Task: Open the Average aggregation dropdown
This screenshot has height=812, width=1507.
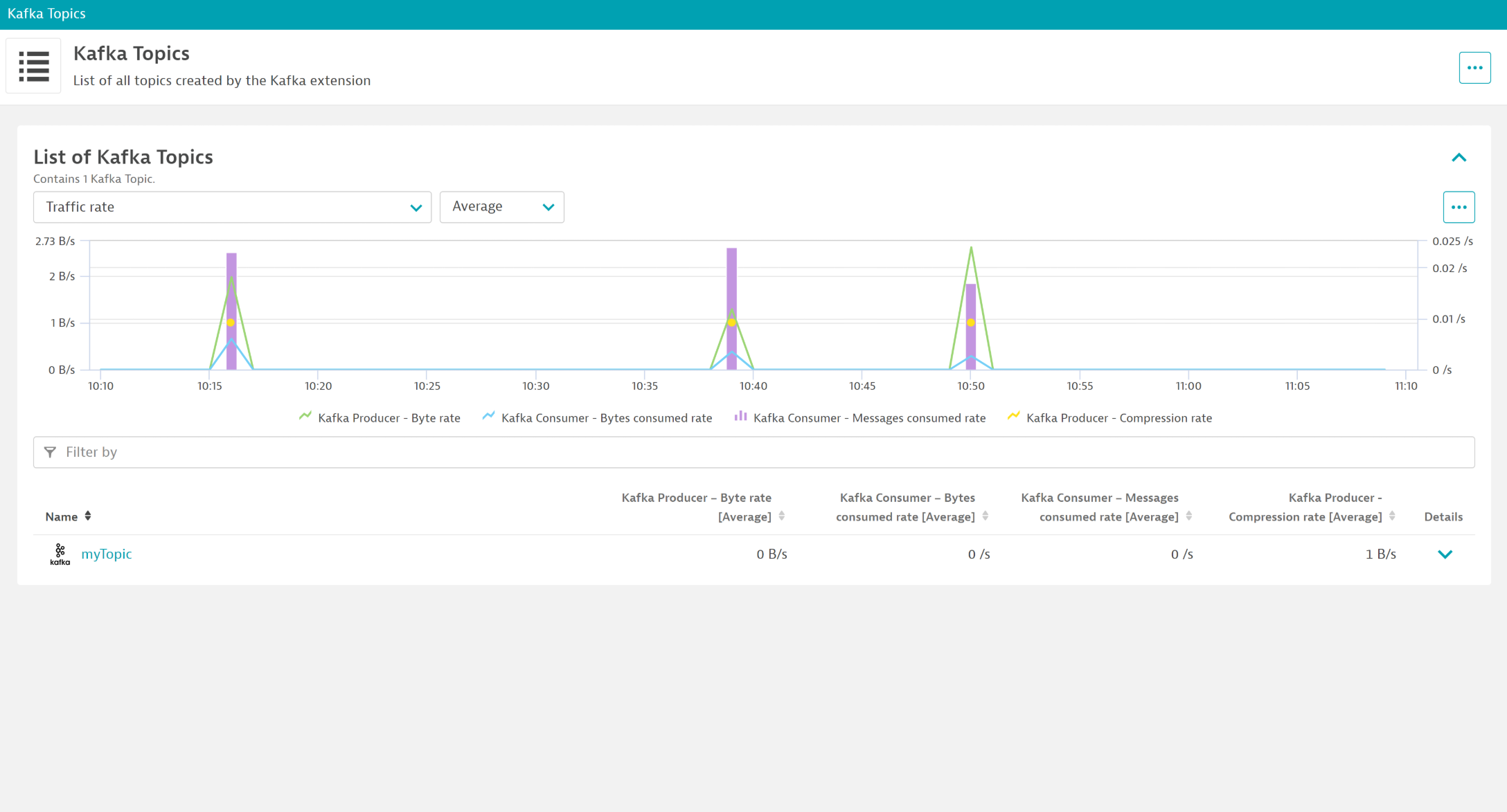Action: coord(501,207)
